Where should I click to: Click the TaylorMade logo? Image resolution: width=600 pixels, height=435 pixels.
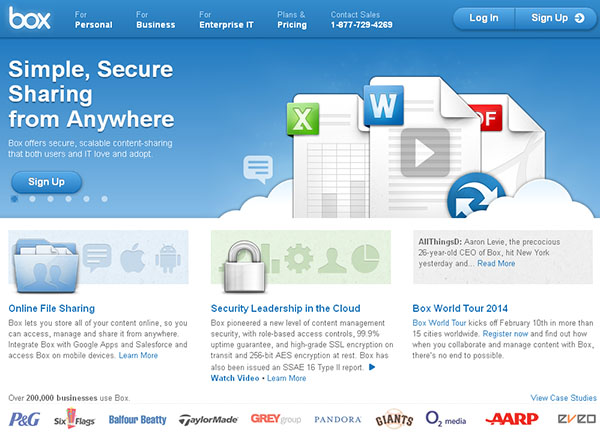tap(209, 420)
